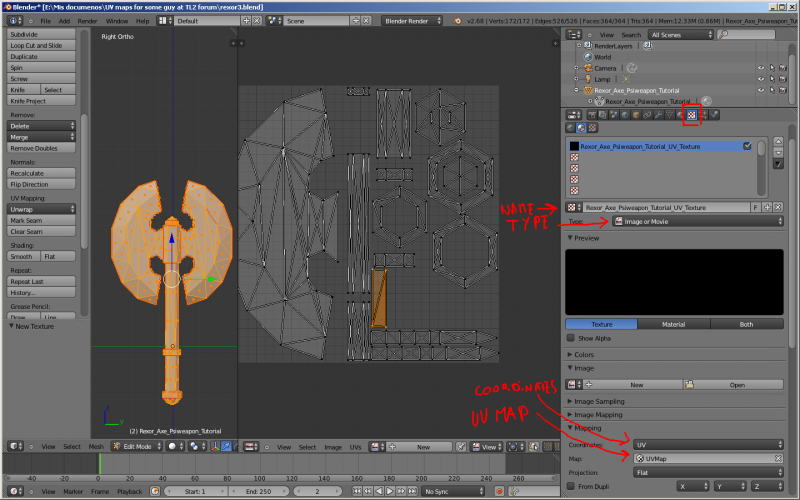Click the UVMap icon in Map field
The width and height of the screenshot is (800, 500).
[x=639, y=458]
